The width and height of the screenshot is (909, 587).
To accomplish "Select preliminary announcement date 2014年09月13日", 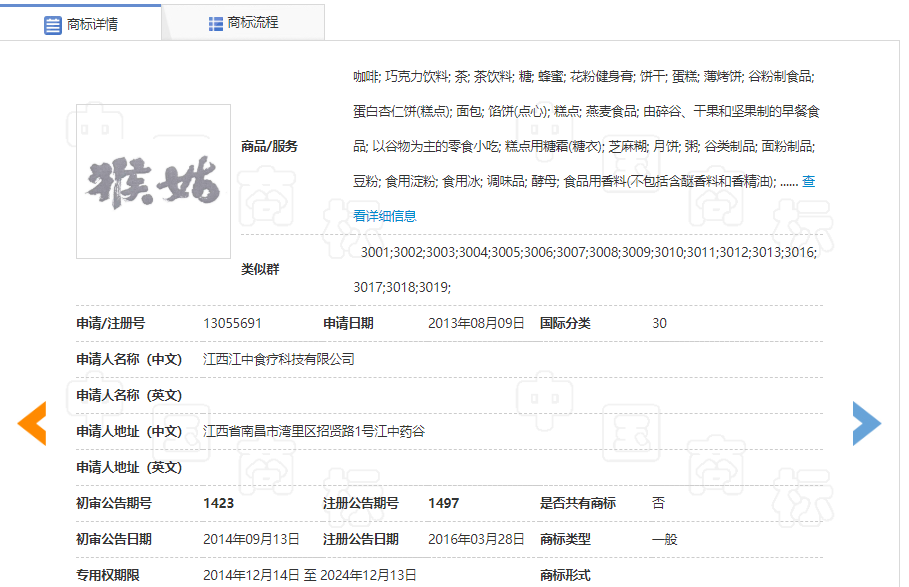I will coord(251,539).
